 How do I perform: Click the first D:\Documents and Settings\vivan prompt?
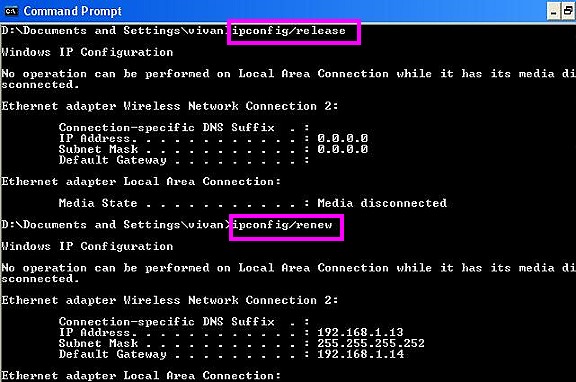pyautogui.click(x=114, y=31)
